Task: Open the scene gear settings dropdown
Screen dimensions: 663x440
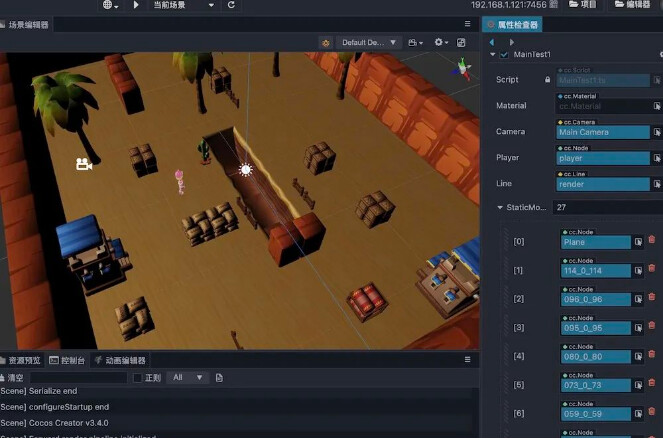Action: pos(441,42)
